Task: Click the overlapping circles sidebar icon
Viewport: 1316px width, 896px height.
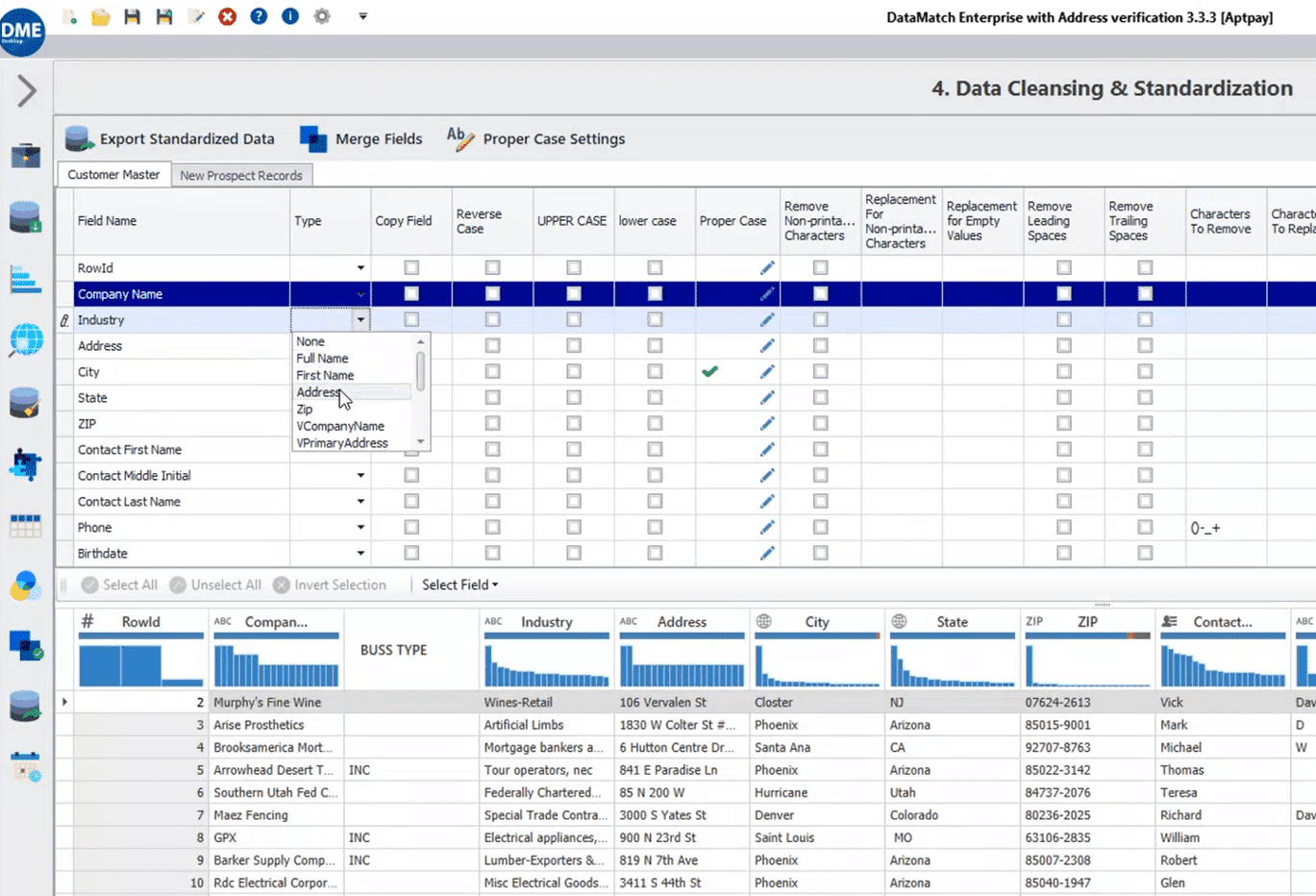Action: [26, 585]
